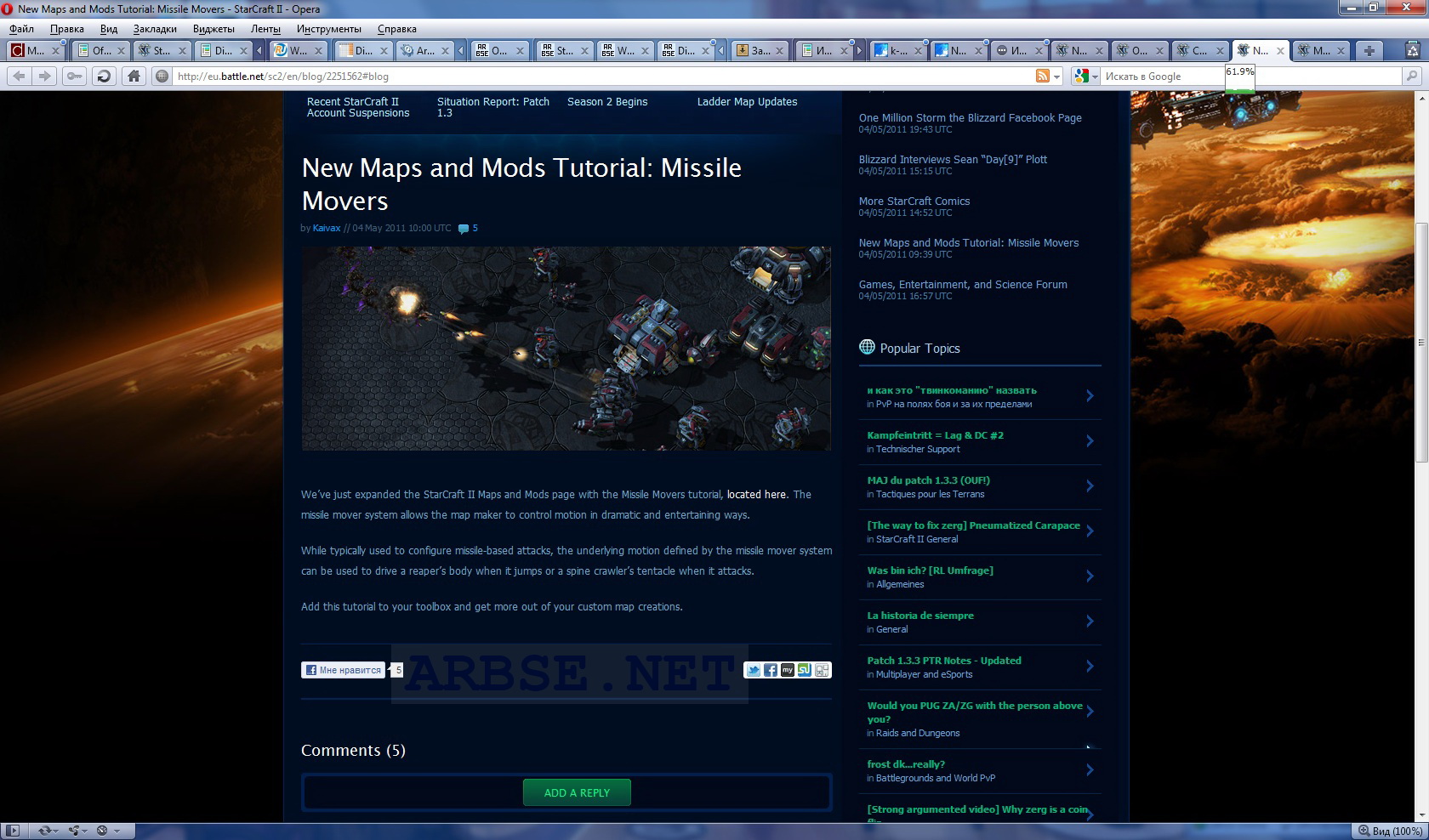This screenshot has height=840, width=1429.
Task: Toggle the side panel button in status bar
Action: (x=13, y=831)
